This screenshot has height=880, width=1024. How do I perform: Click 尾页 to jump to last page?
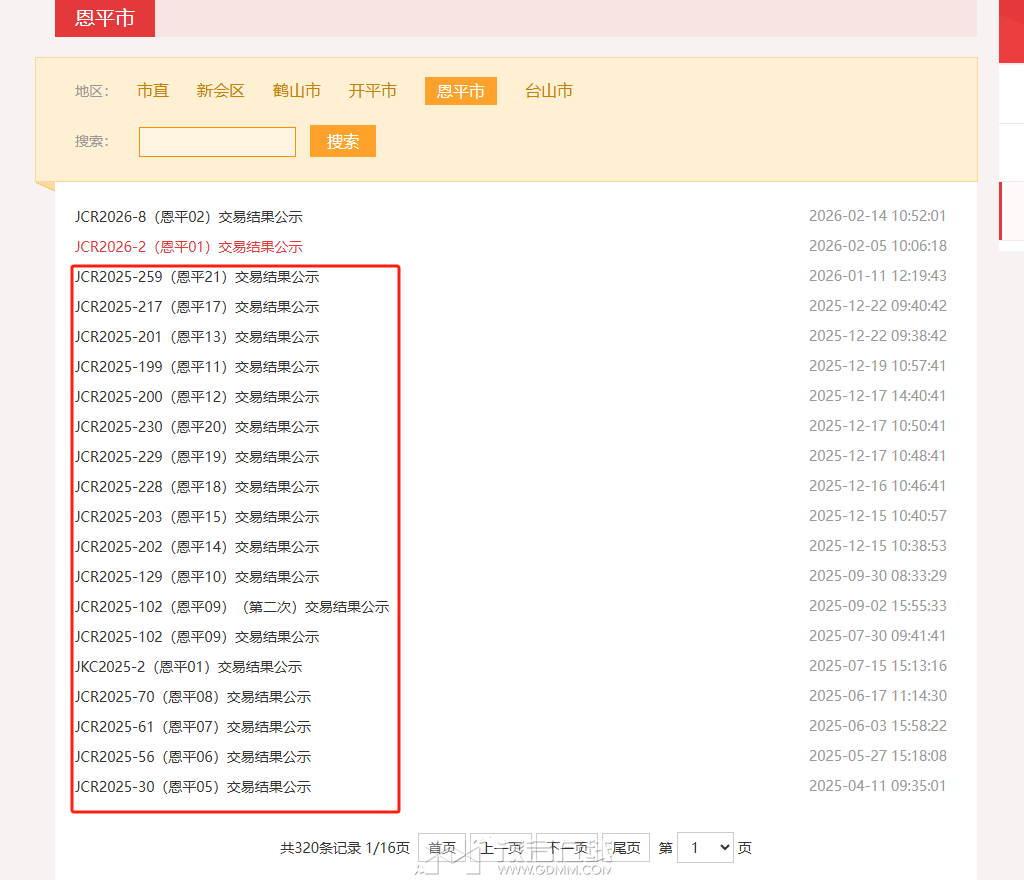[625, 847]
